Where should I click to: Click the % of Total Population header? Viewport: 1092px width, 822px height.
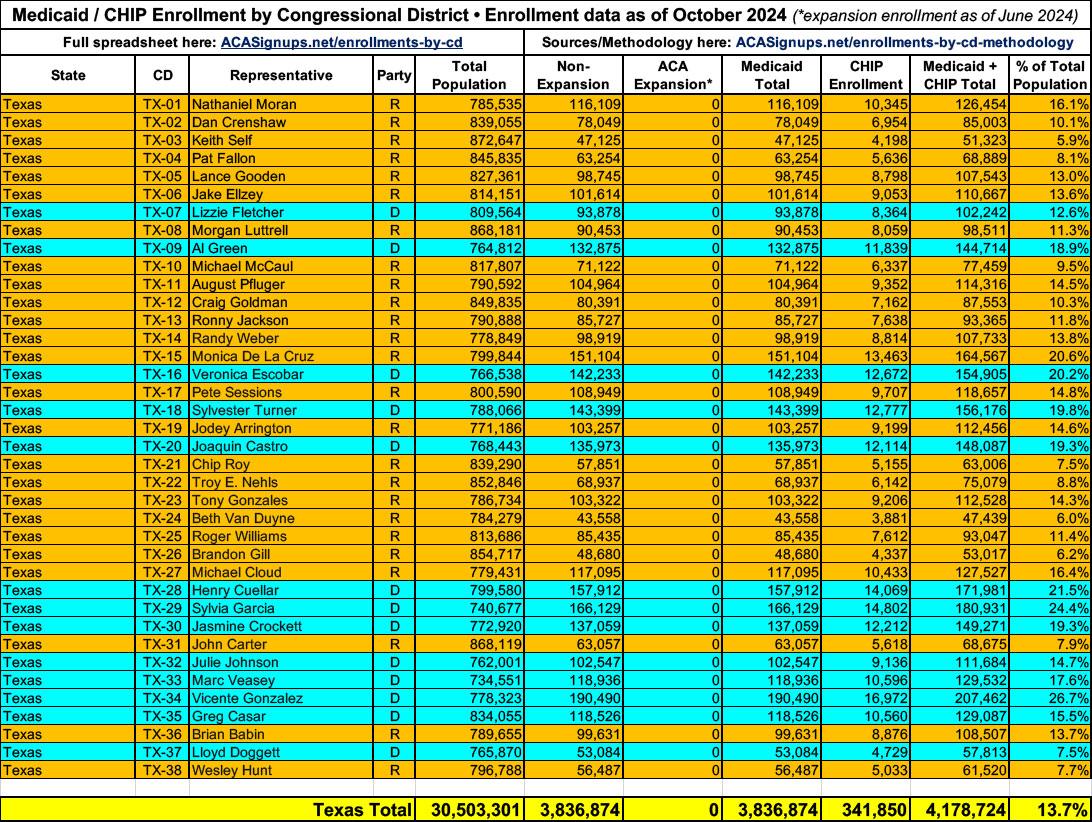[x=1049, y=75]
